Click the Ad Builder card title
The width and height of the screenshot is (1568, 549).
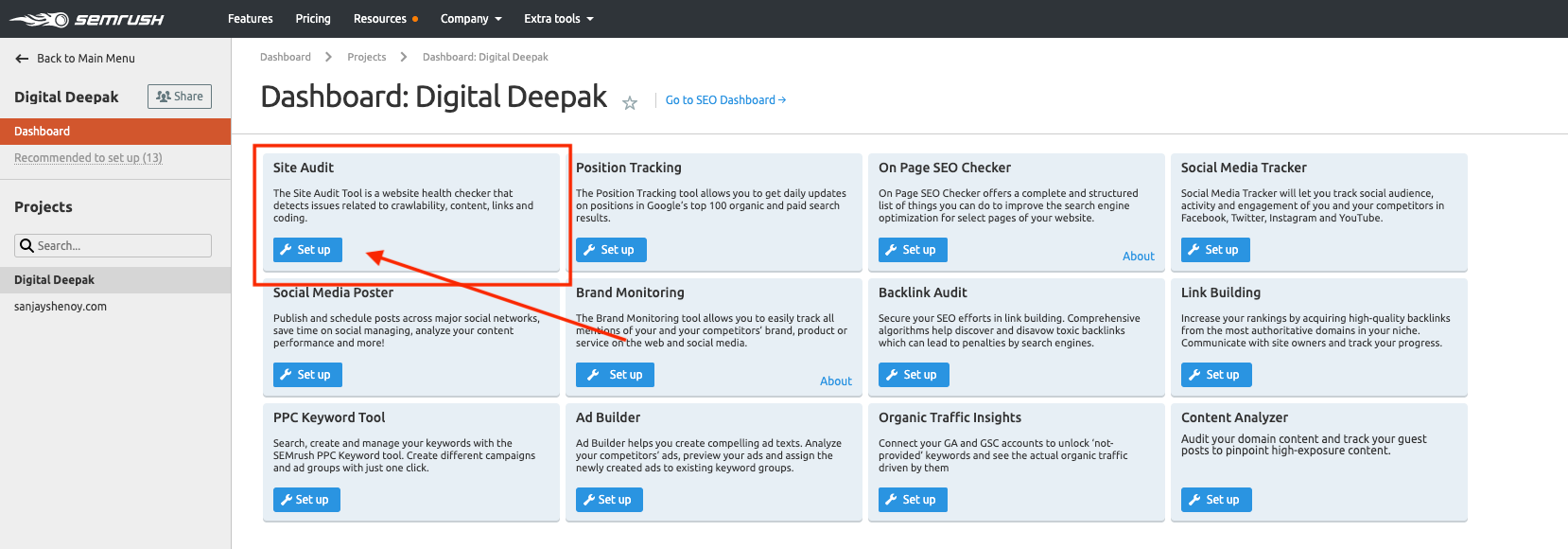click(608, 417)
